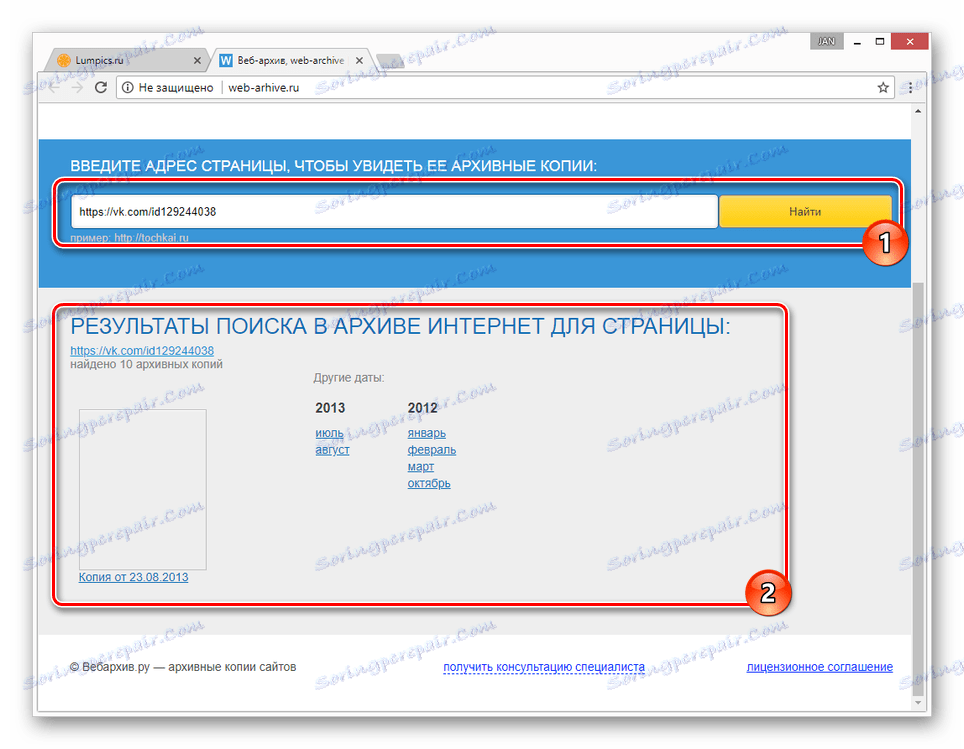Open the 'Копия от 23.08.2013' link
The width and height of the screenshot is (964, 749).
click(x=133, y=577)
